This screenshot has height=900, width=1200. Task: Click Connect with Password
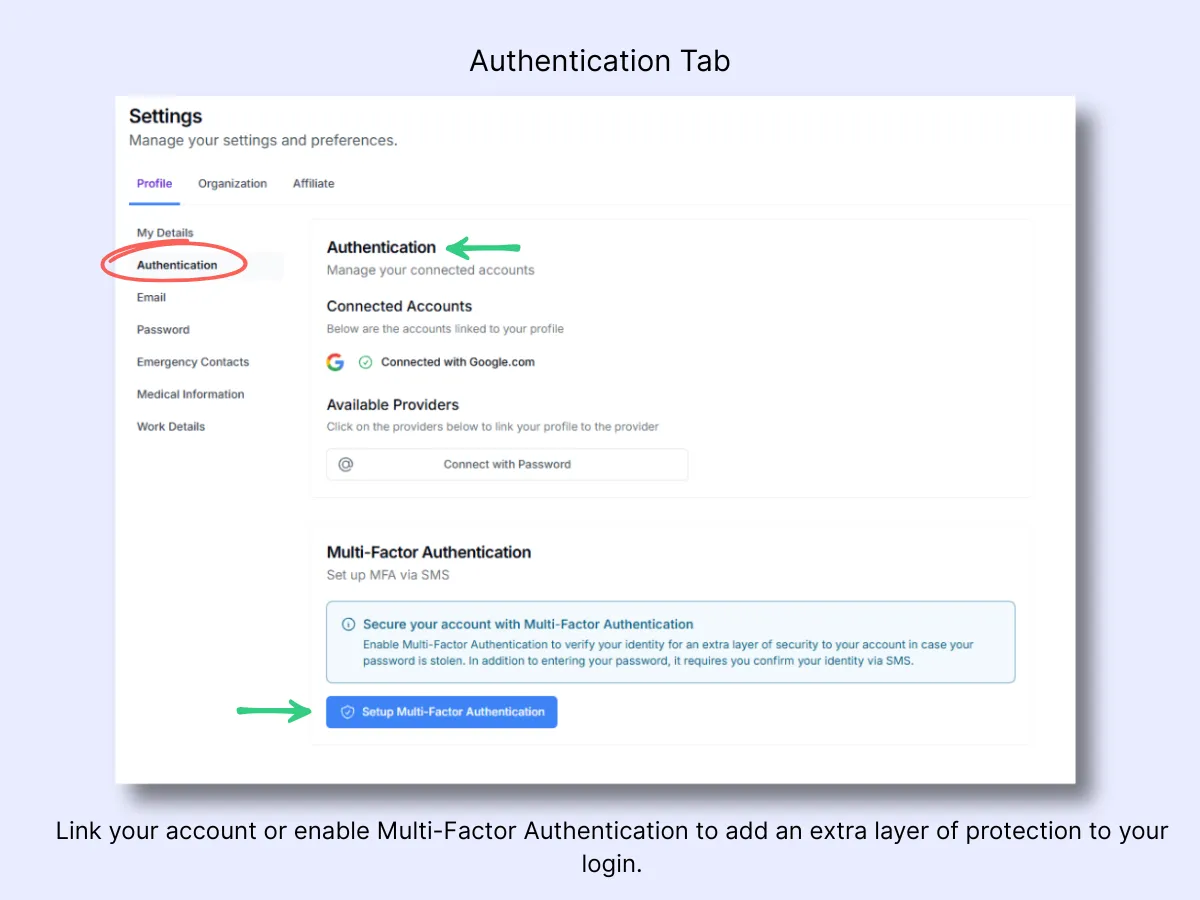[x=506, y=464]
